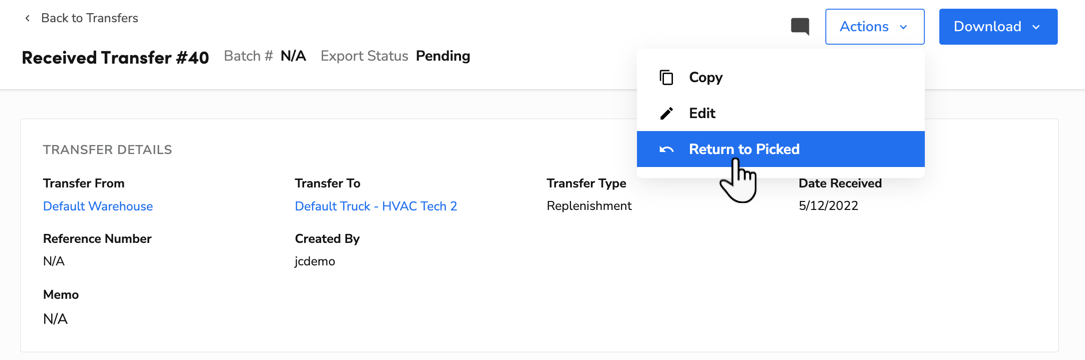Click the Replenishment transfer type value

pos(589,206)
